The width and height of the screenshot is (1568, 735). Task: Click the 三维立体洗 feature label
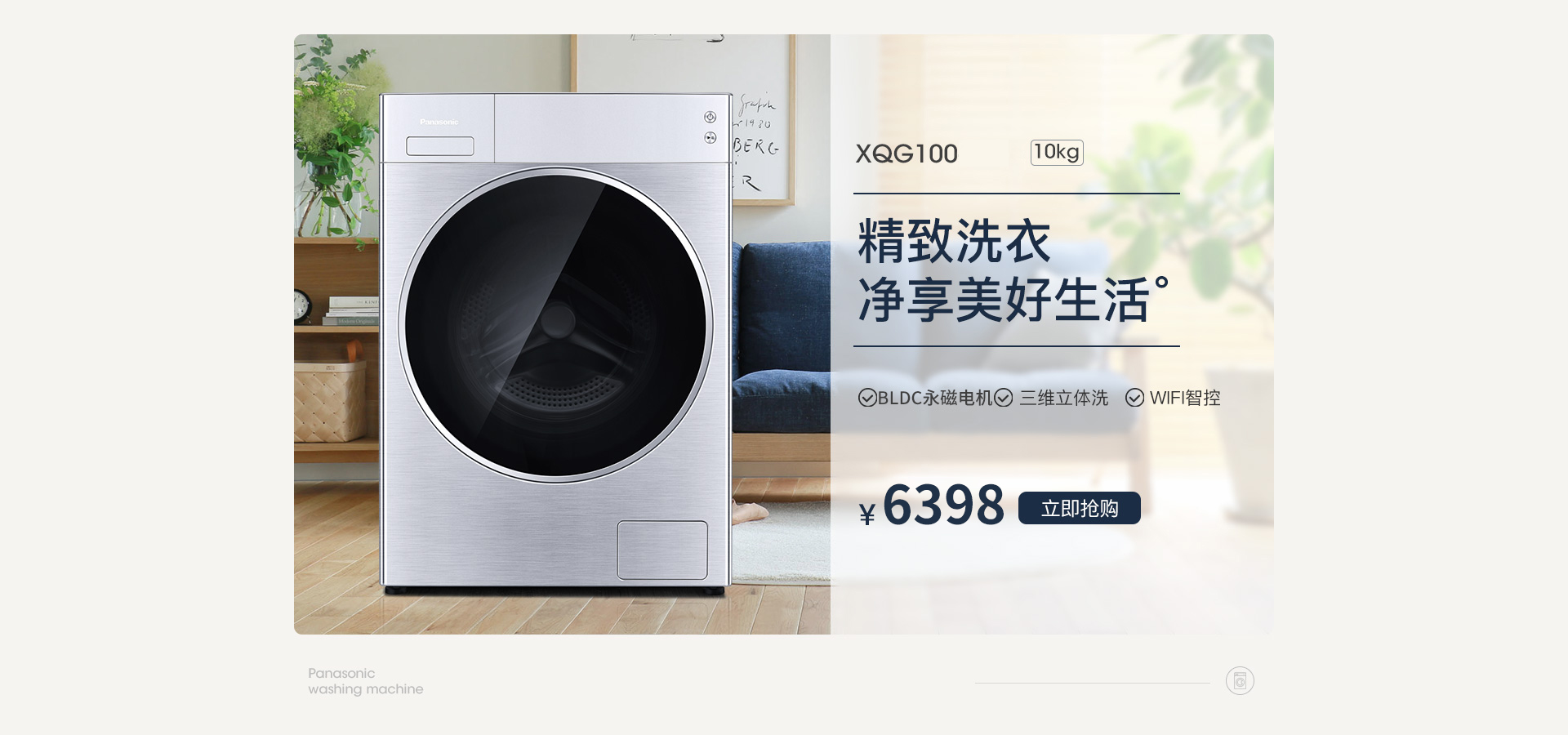1063,398
